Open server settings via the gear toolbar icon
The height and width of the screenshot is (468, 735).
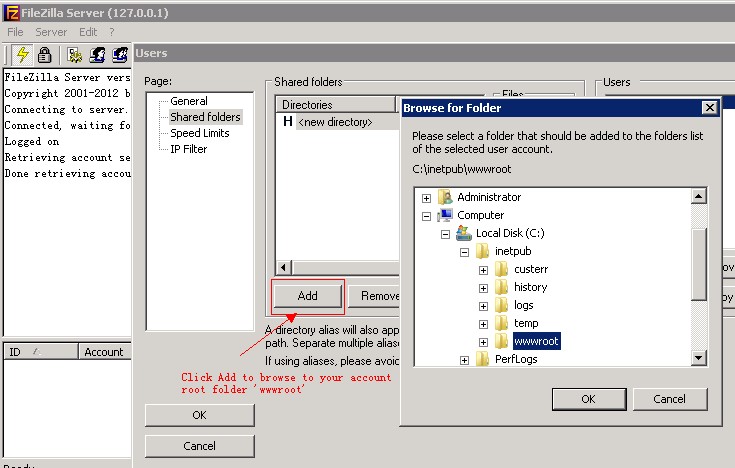pos(75,55)
